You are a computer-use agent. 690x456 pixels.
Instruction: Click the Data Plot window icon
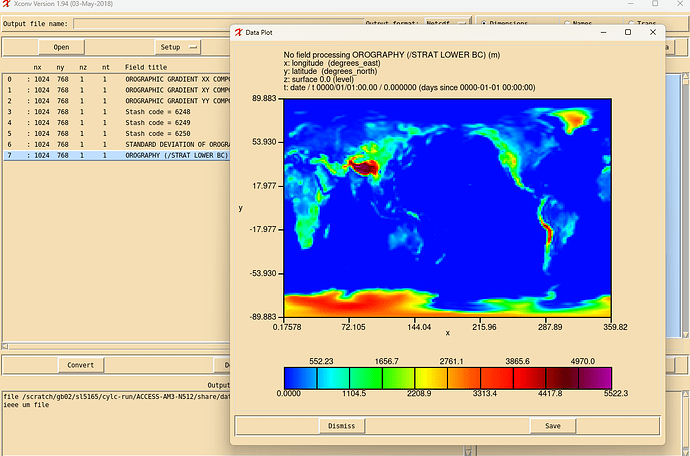tap(239, 32)
